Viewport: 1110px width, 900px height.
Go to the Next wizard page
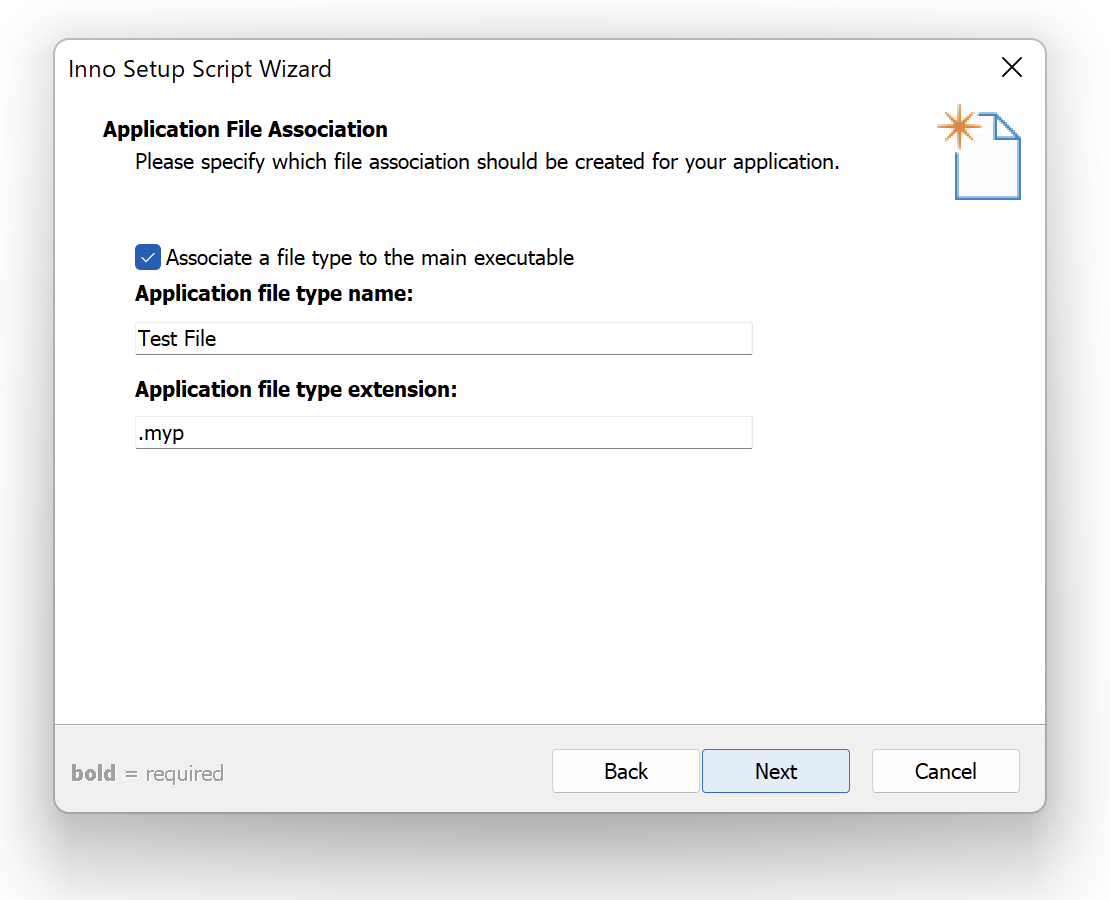[775, 771]
